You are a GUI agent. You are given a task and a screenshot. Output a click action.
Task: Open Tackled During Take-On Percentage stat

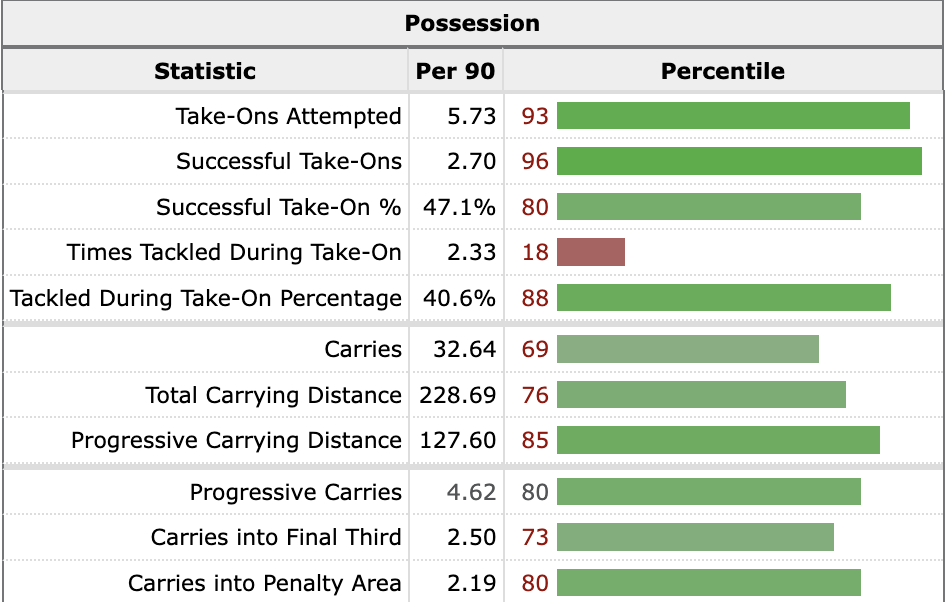[x=206, y=299]
